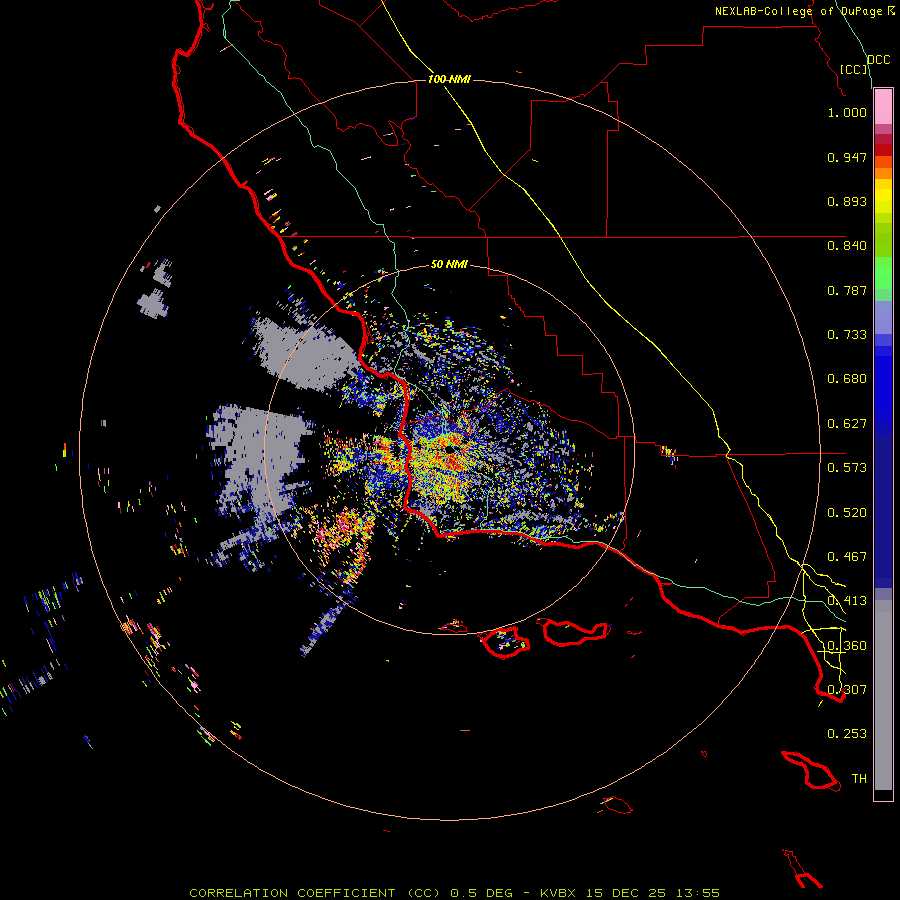Click the 0.627 scale value
The width and height of the screenshot is (900, 900).
pyautogui.click(x=847, y=424)
